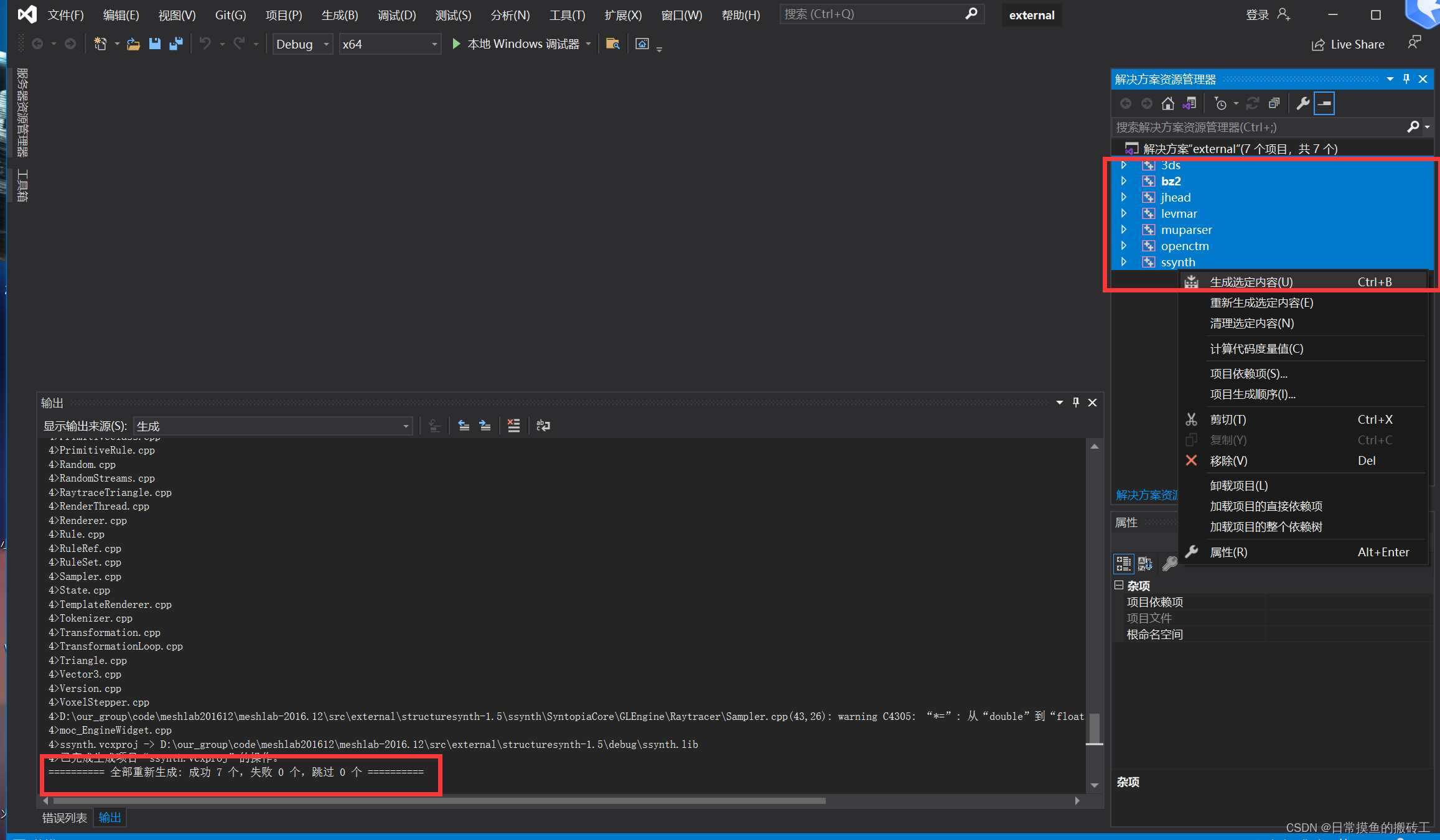Toggle Preview Selected Items in Solution Explorer
This screenshot has width=1440, height=840.
(1324, 103)
